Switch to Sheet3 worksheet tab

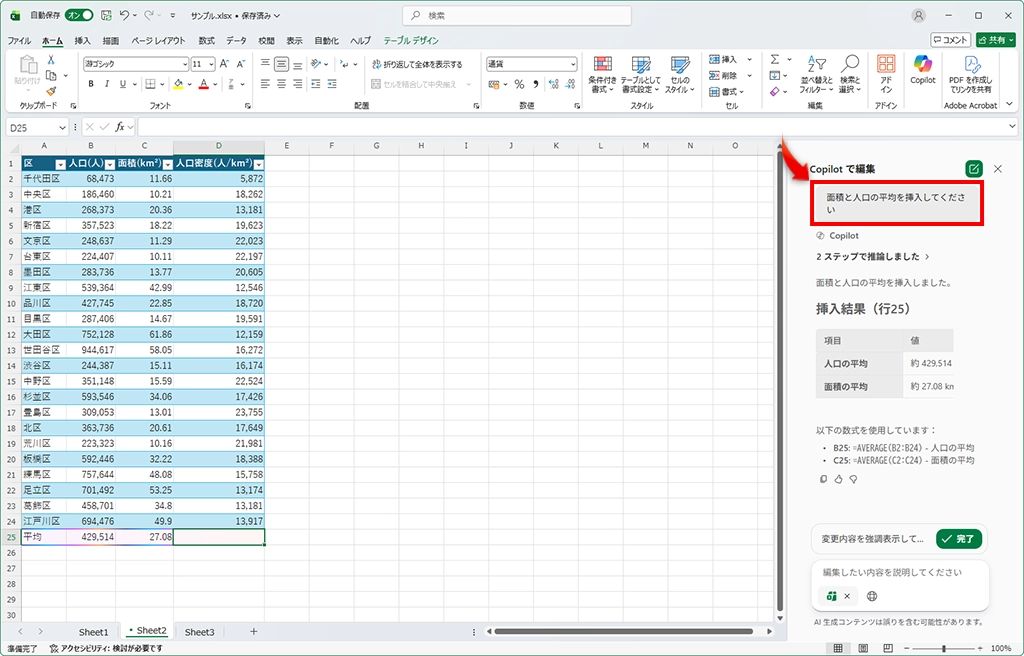(199, 632)
